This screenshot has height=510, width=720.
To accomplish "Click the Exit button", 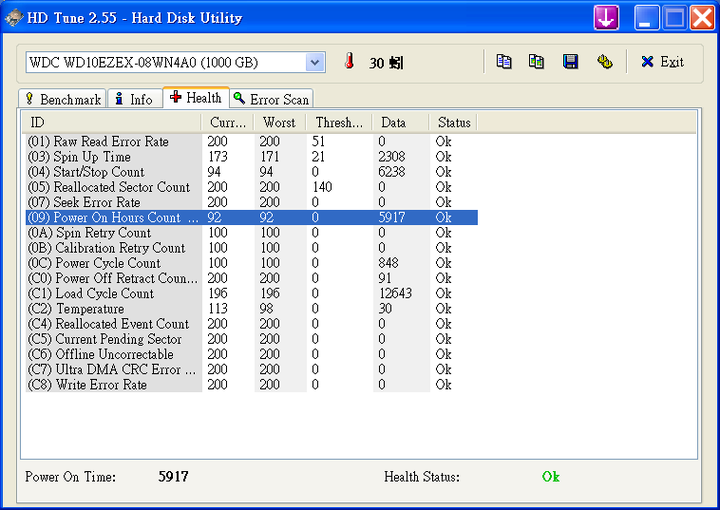I will 663,62.
